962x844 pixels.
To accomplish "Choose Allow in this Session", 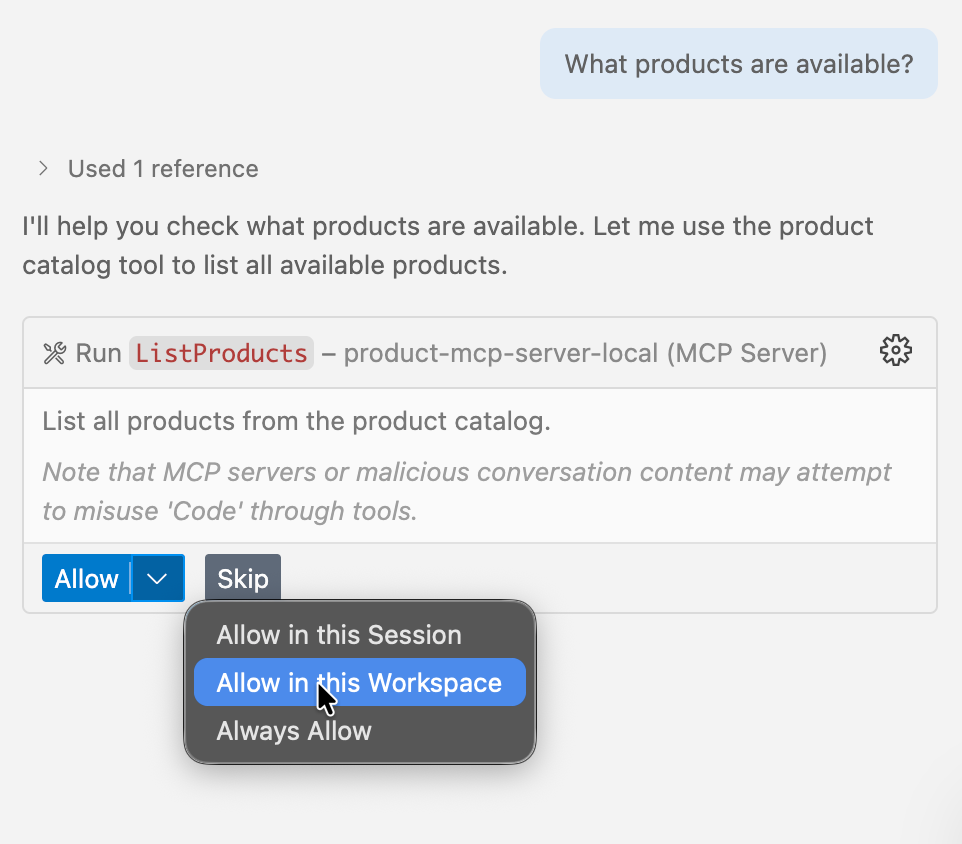I will 339,635.
